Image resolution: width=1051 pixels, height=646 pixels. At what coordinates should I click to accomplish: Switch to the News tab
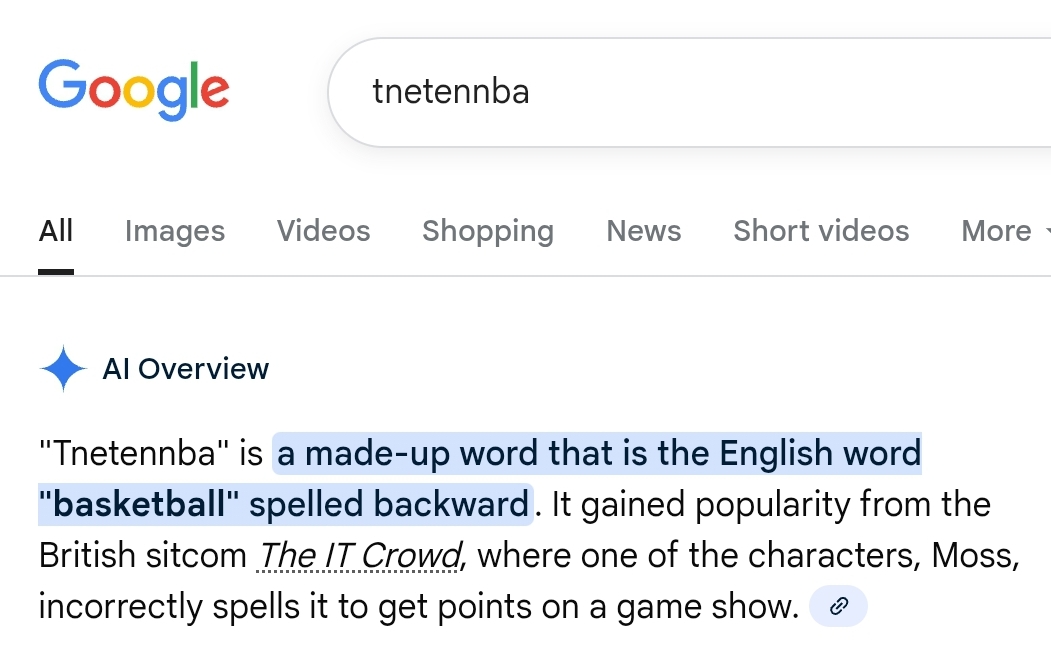coord(643,231)
